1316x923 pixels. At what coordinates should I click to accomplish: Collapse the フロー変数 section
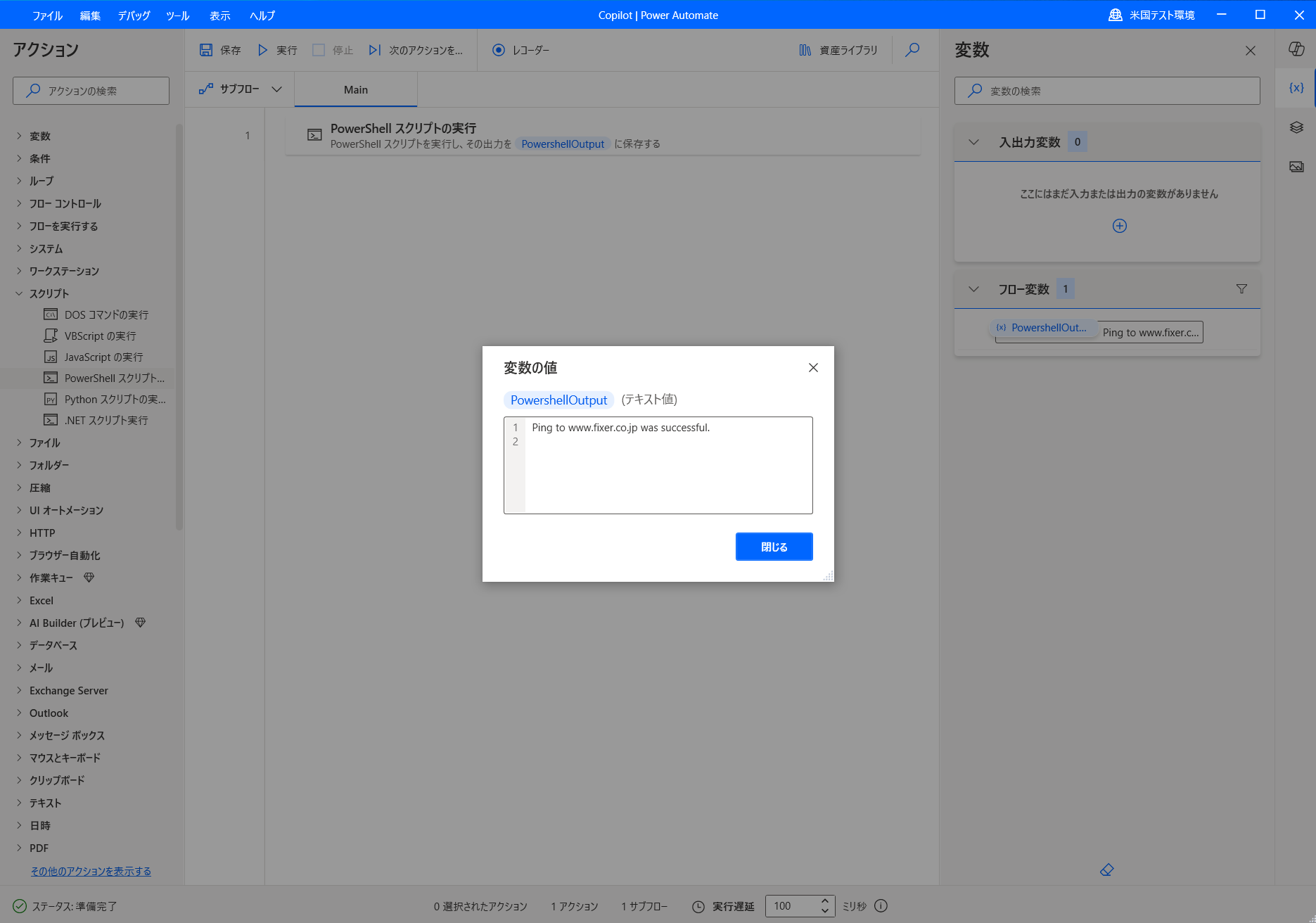[973, 288]
